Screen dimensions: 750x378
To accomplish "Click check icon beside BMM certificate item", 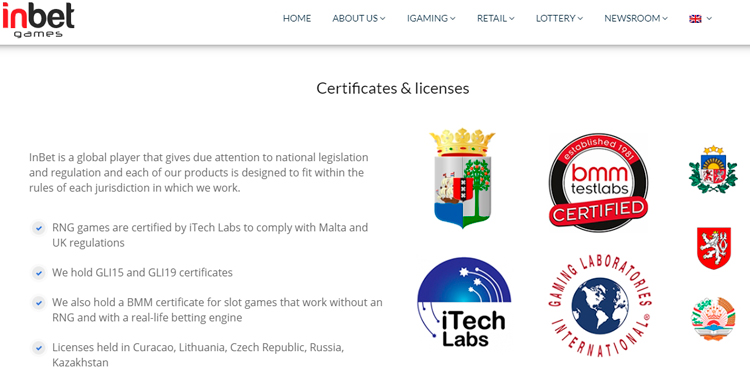I will click(x=39, y=303).
